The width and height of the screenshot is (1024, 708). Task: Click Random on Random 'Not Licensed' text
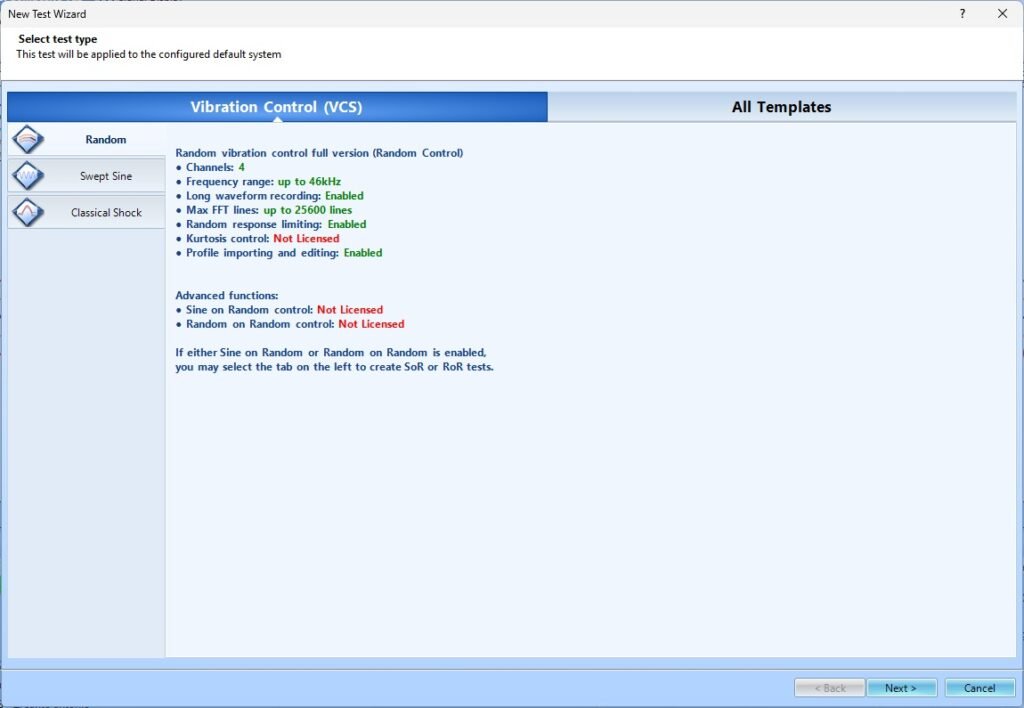(x=371, y=324)
